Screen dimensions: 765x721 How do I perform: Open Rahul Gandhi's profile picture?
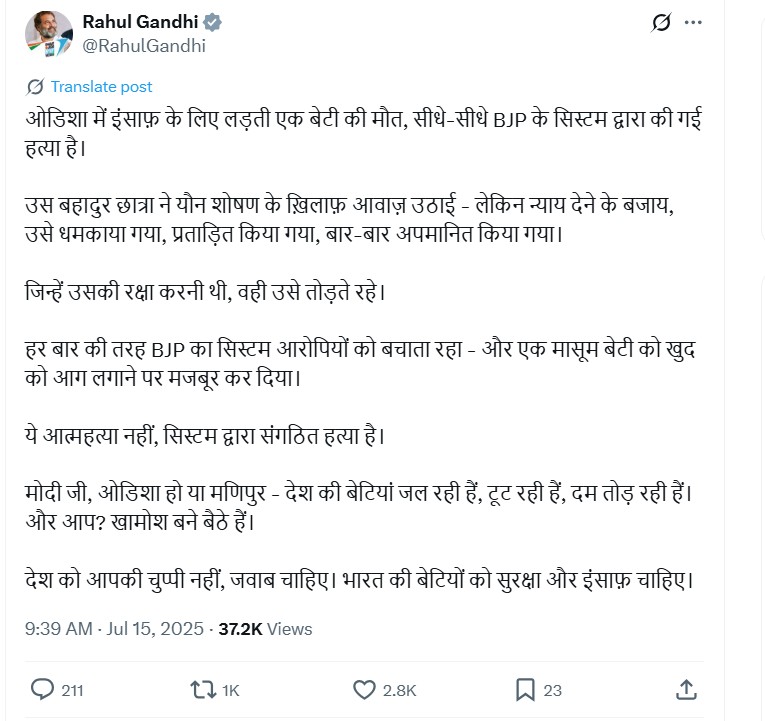click(x=48, y=35)
